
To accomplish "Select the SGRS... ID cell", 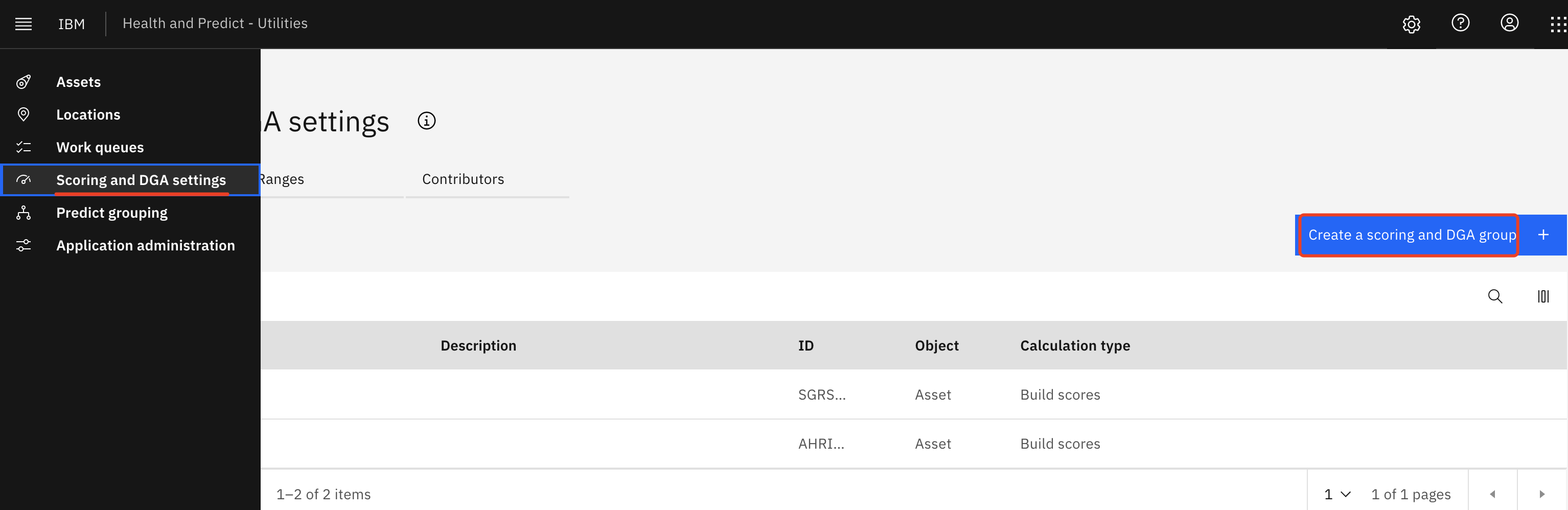I will point(822,395).
